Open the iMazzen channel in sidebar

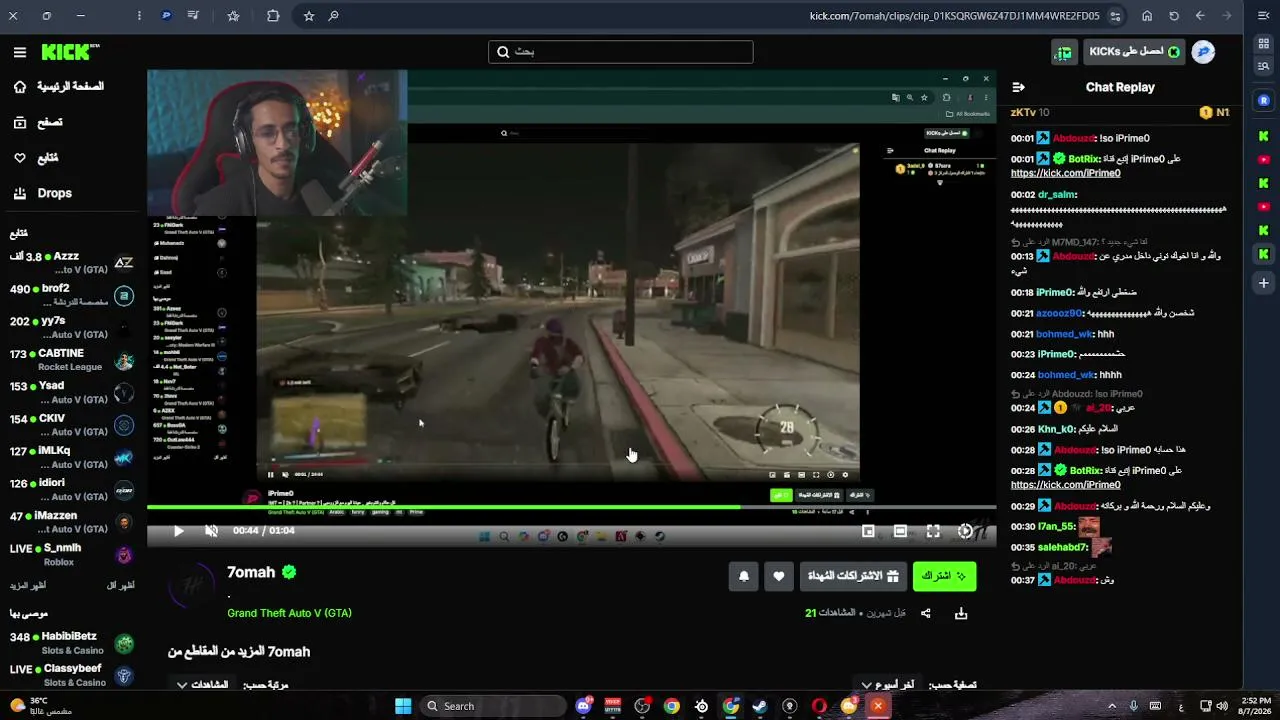72,522
